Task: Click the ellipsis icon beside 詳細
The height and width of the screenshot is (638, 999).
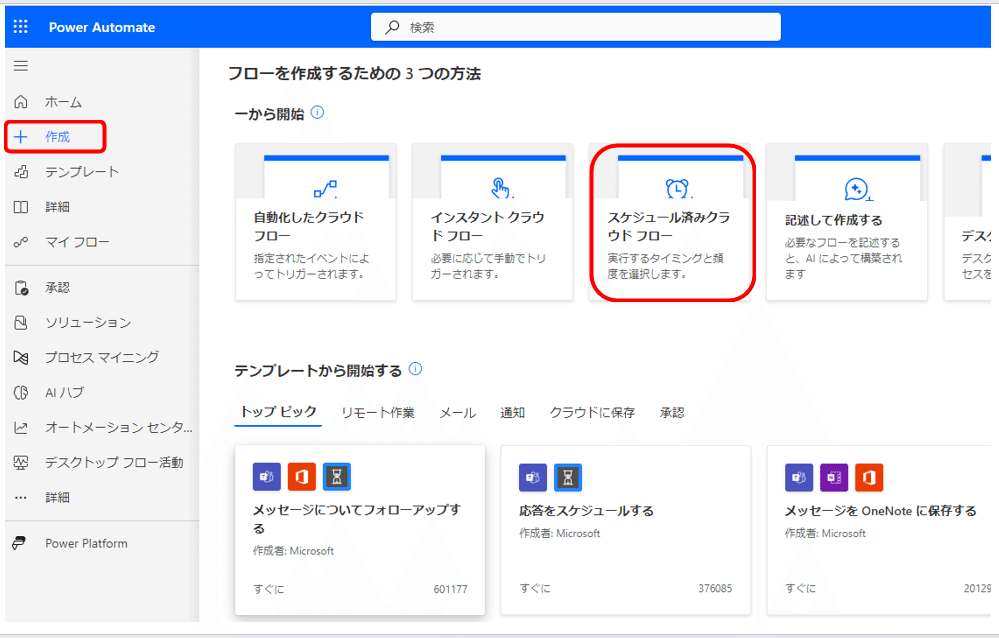Action: tap(21, 497)
